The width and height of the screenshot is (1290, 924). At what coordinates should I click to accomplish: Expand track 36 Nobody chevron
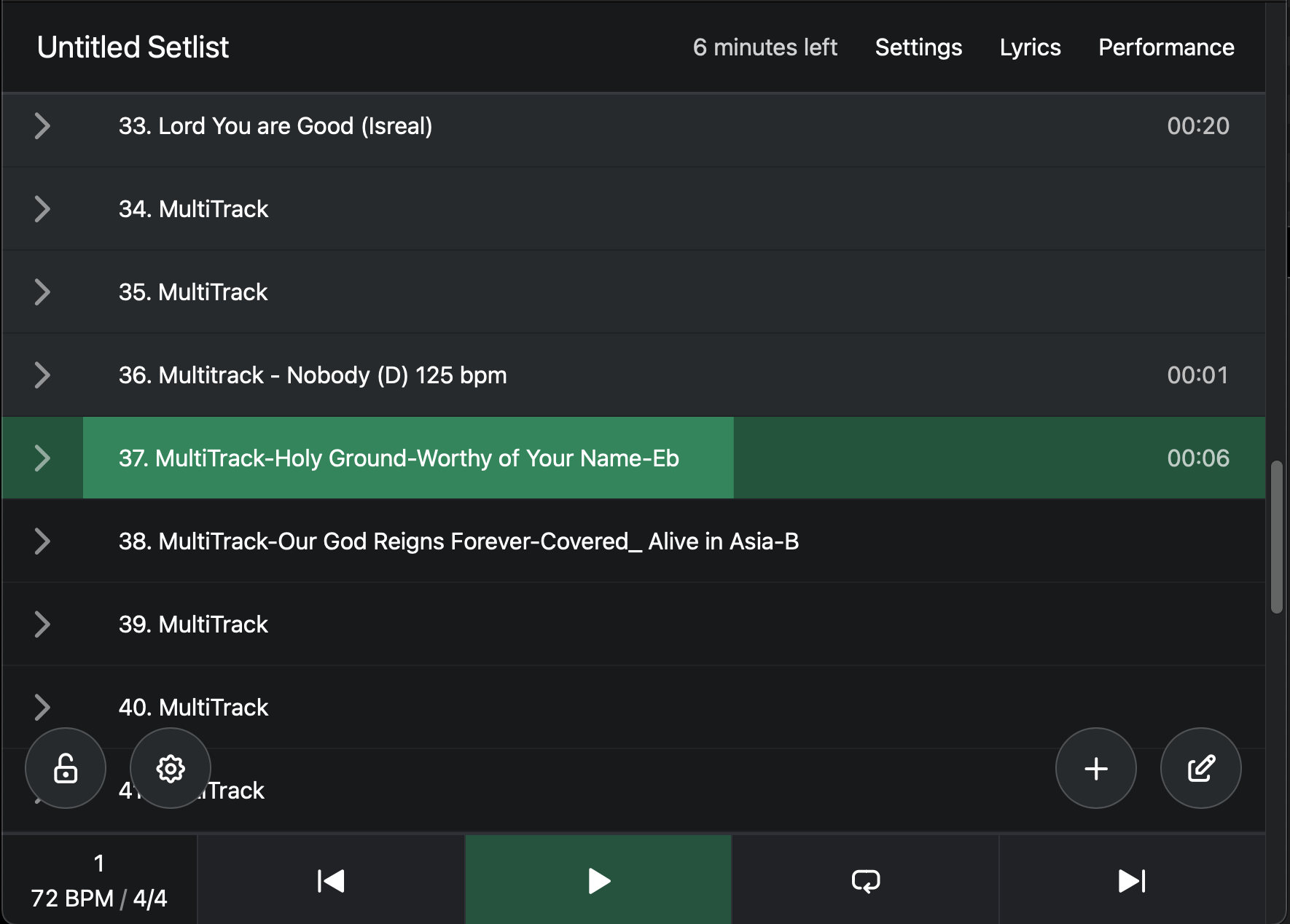(x=42, y=375)
